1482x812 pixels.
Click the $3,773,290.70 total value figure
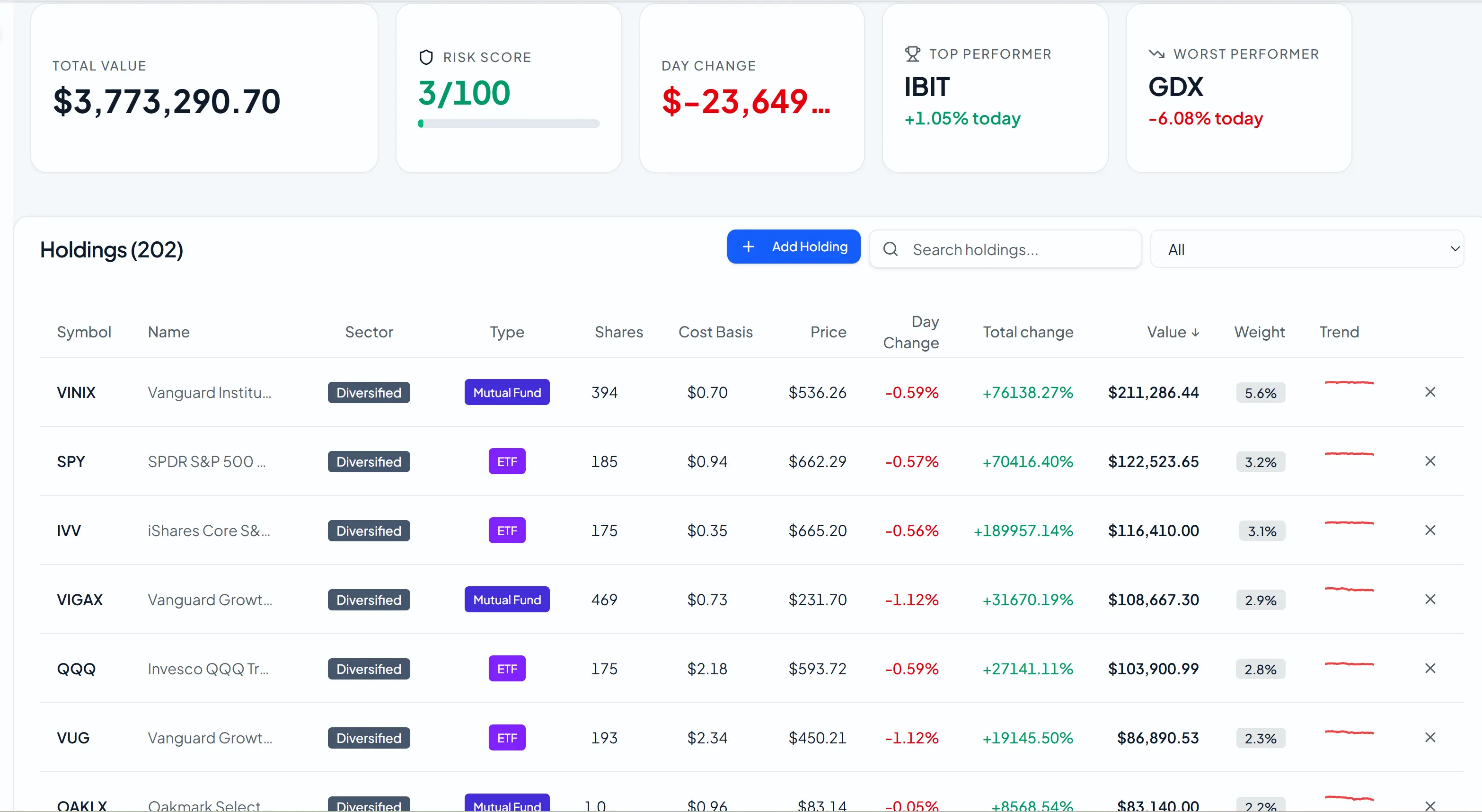[166, 101]
